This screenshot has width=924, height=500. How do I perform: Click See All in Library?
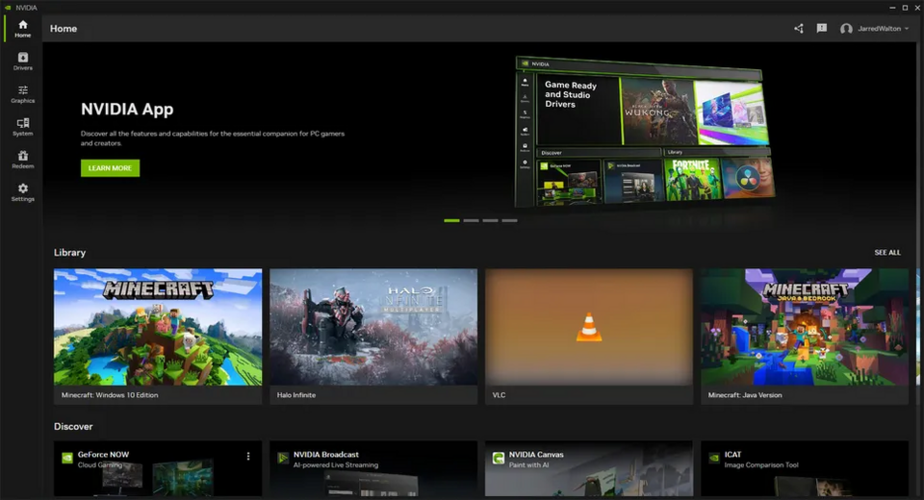pos(887,253)
